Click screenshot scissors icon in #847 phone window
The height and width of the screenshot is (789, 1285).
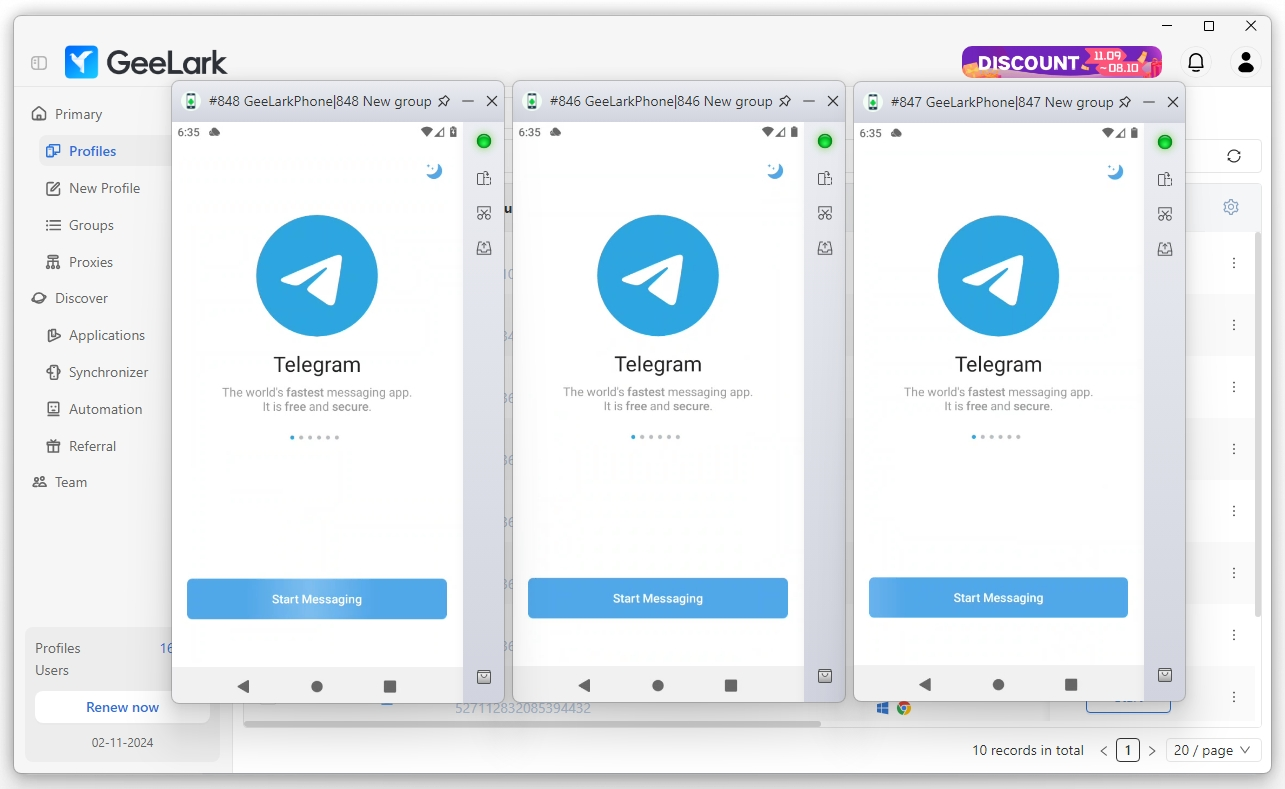tap(1165, 214)
